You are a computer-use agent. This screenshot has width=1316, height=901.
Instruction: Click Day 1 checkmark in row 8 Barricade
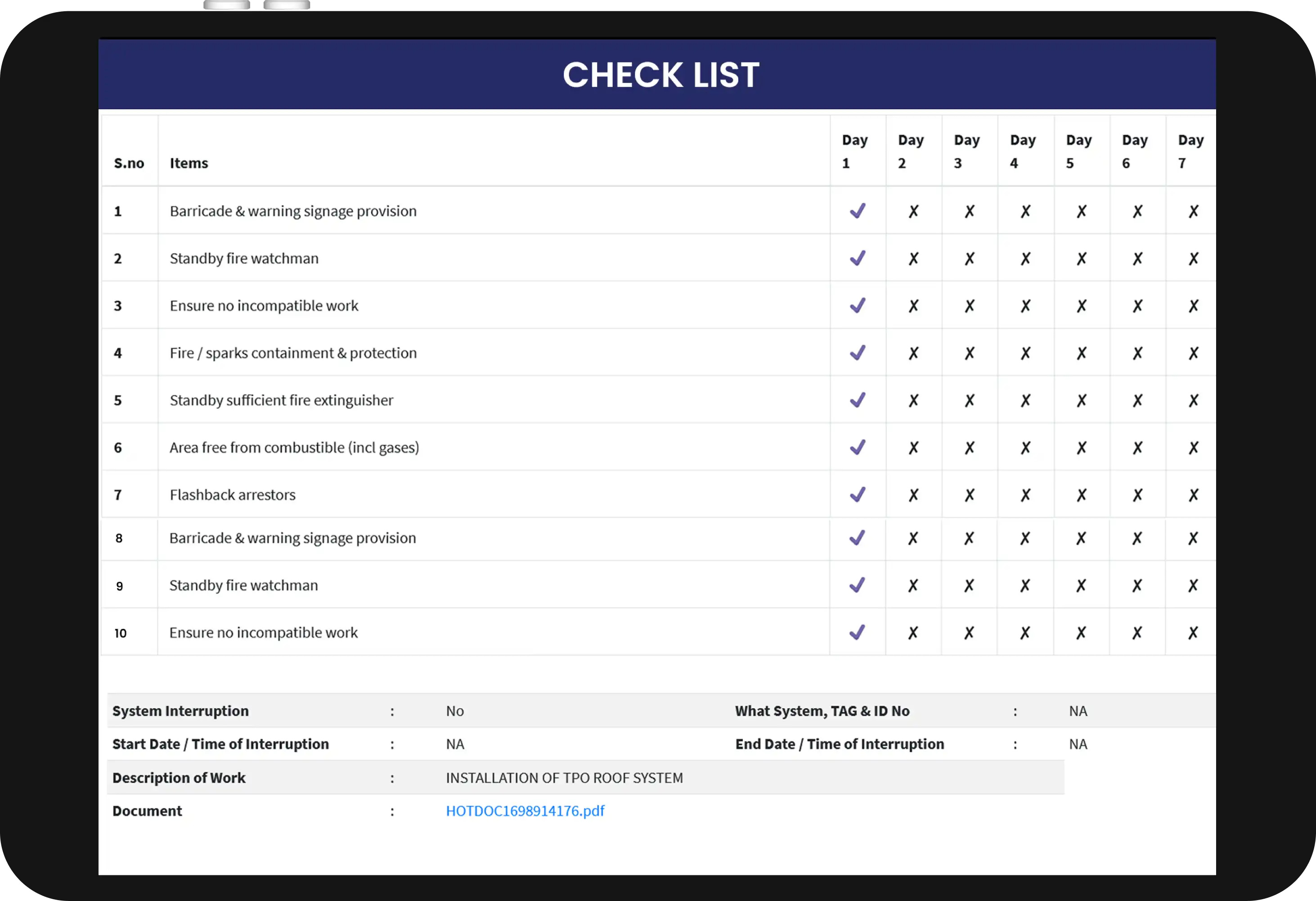coord(857,538)
